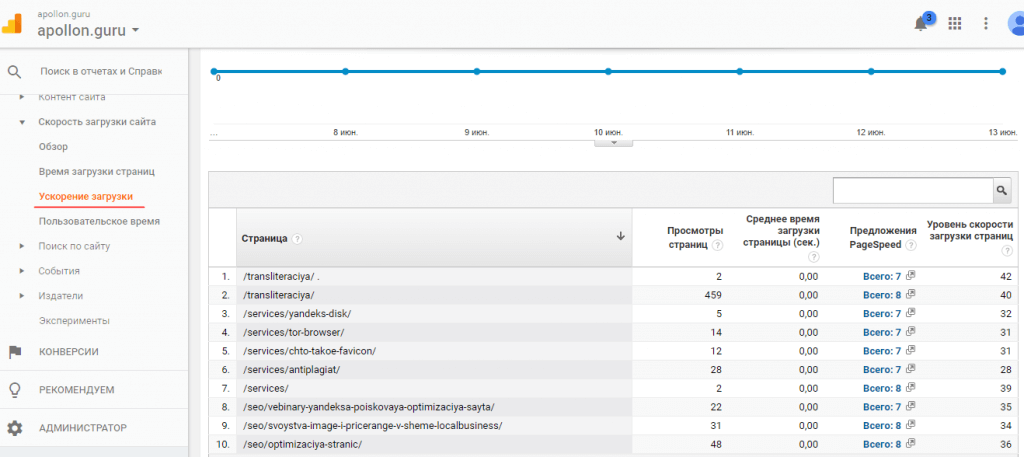Click Всего: 8 link for /transliteraciya/ row
The image size is (1024, 457).
pyautogui.click(x=882, y=295)
